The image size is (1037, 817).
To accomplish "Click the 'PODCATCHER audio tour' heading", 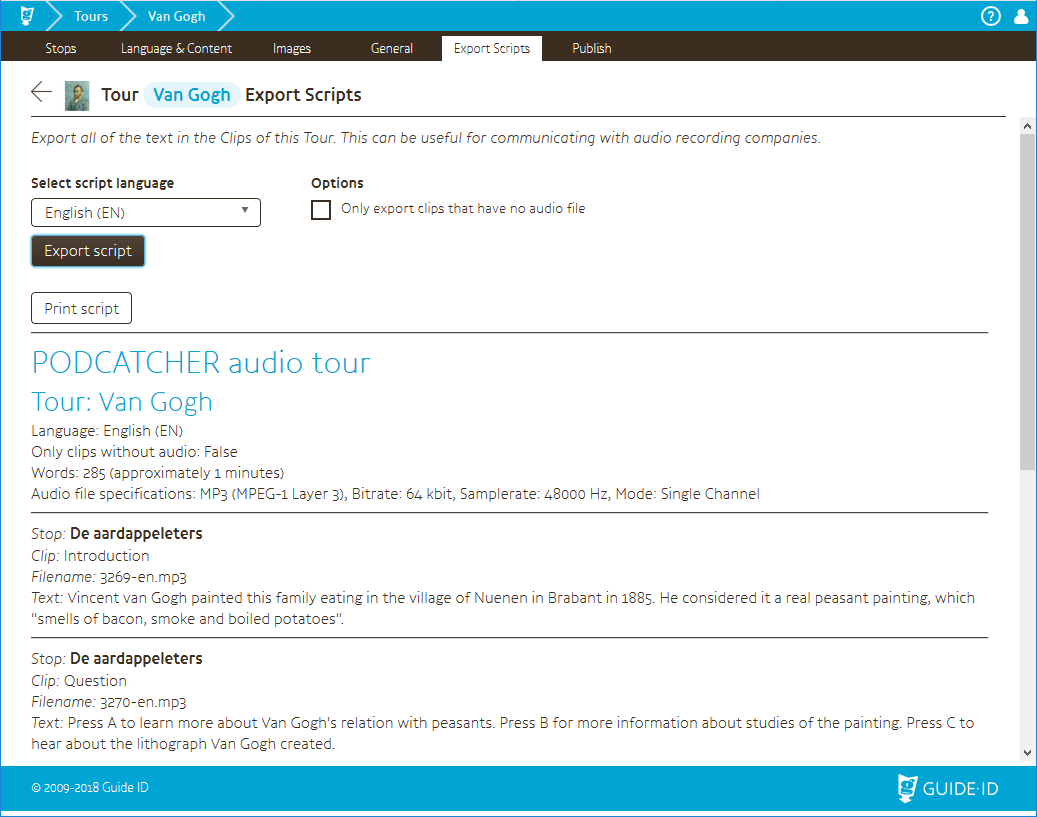I will [201, 363].
